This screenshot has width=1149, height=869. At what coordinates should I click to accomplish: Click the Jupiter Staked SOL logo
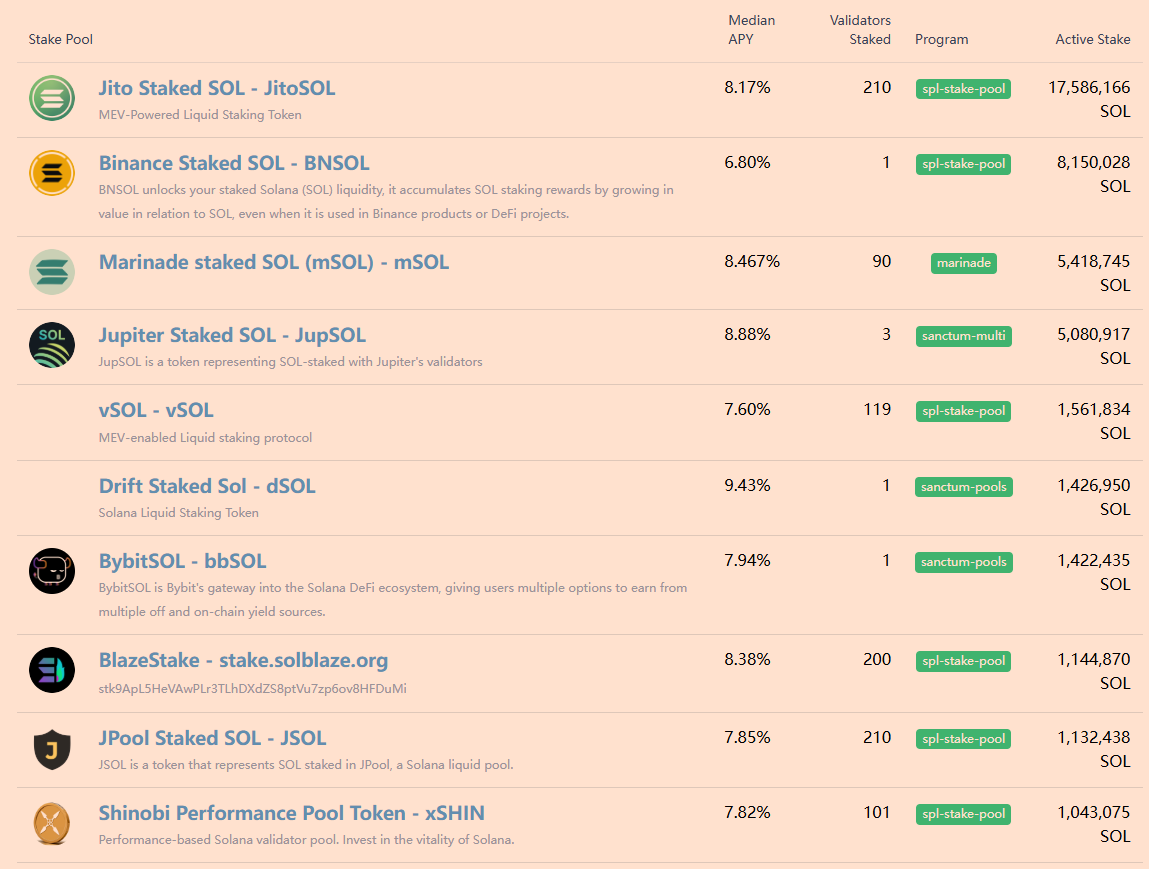52,345
